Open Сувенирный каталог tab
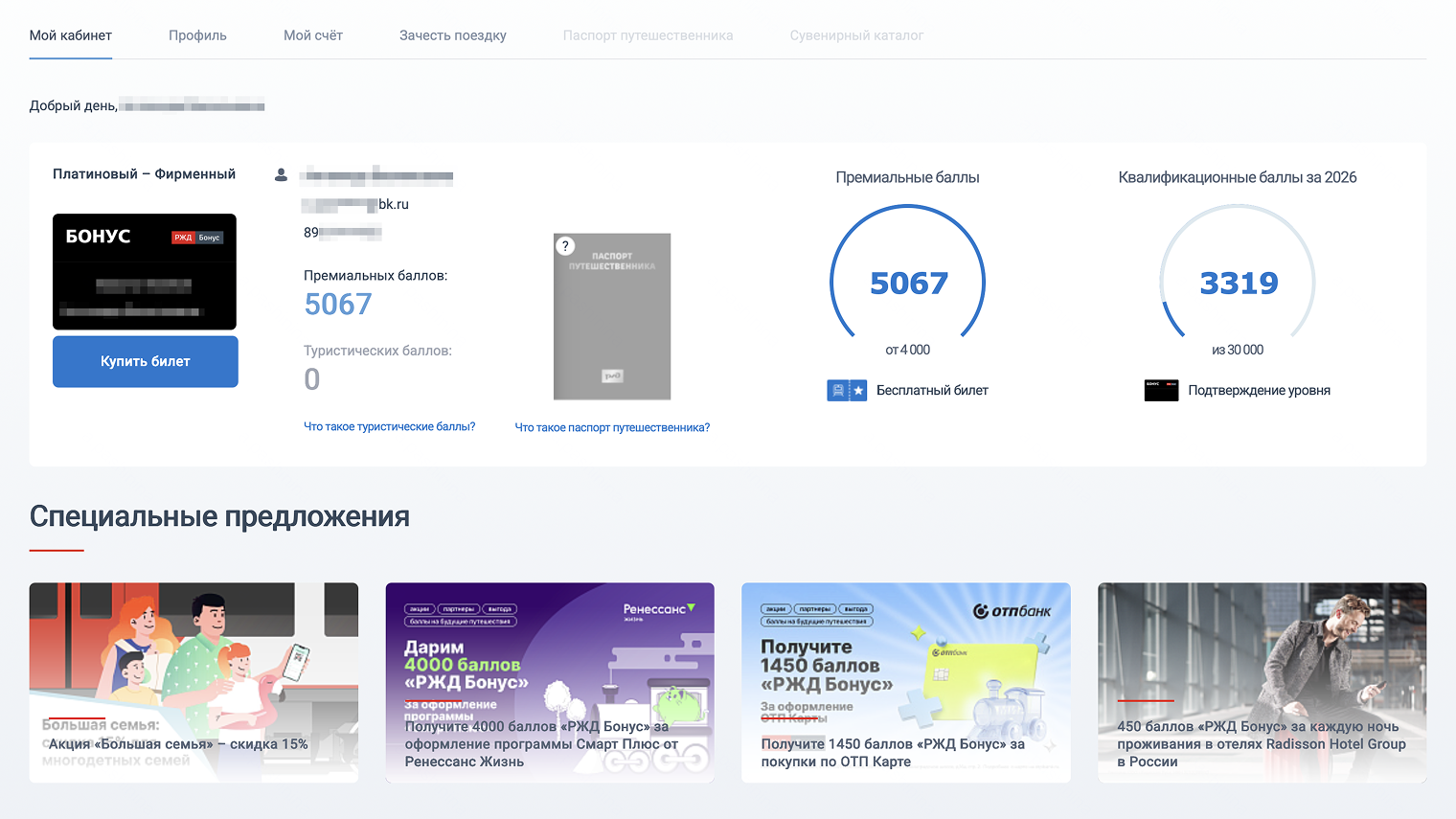 point(856,35)
